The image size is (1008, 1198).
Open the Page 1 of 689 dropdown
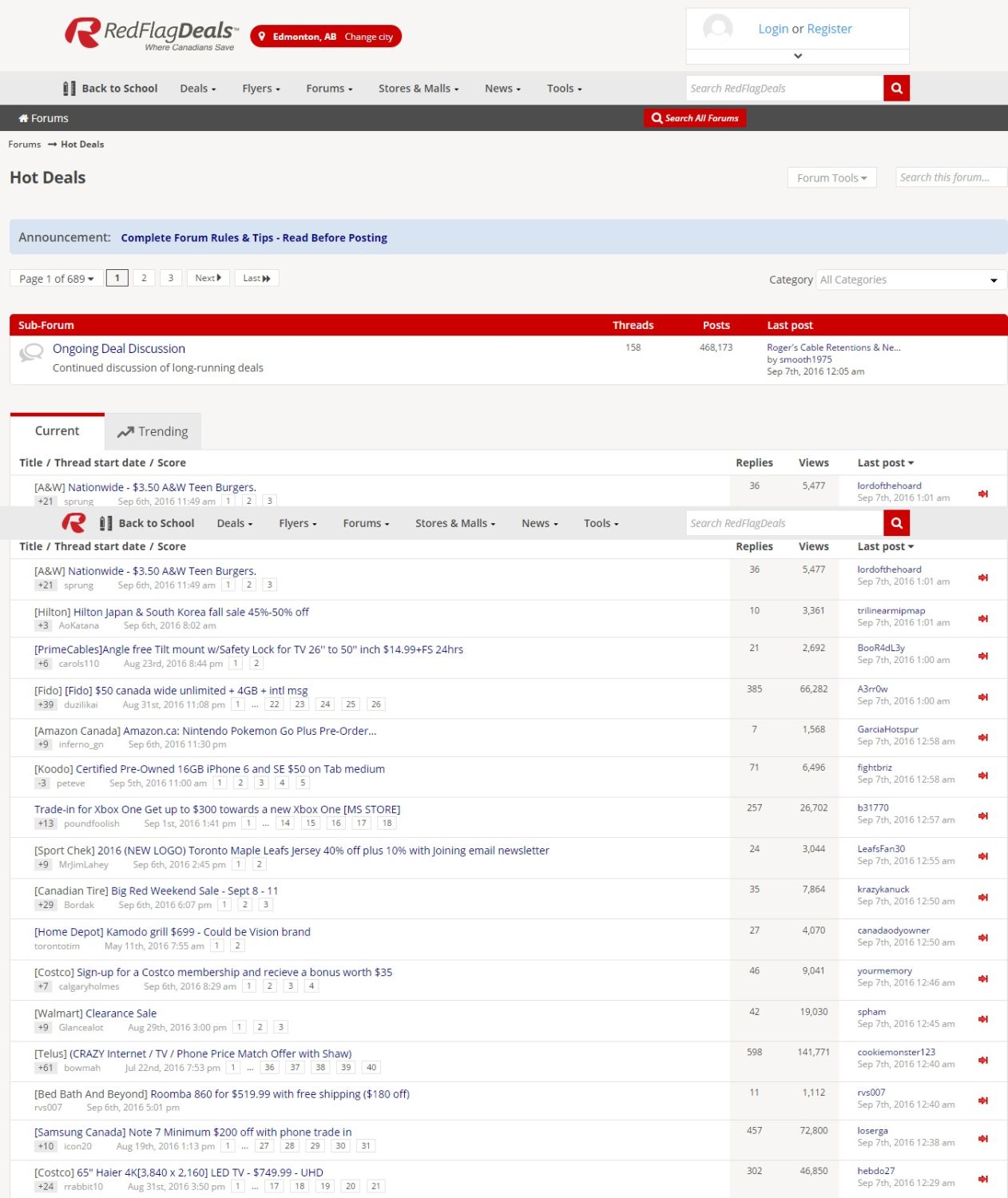[x=54, y=278]
